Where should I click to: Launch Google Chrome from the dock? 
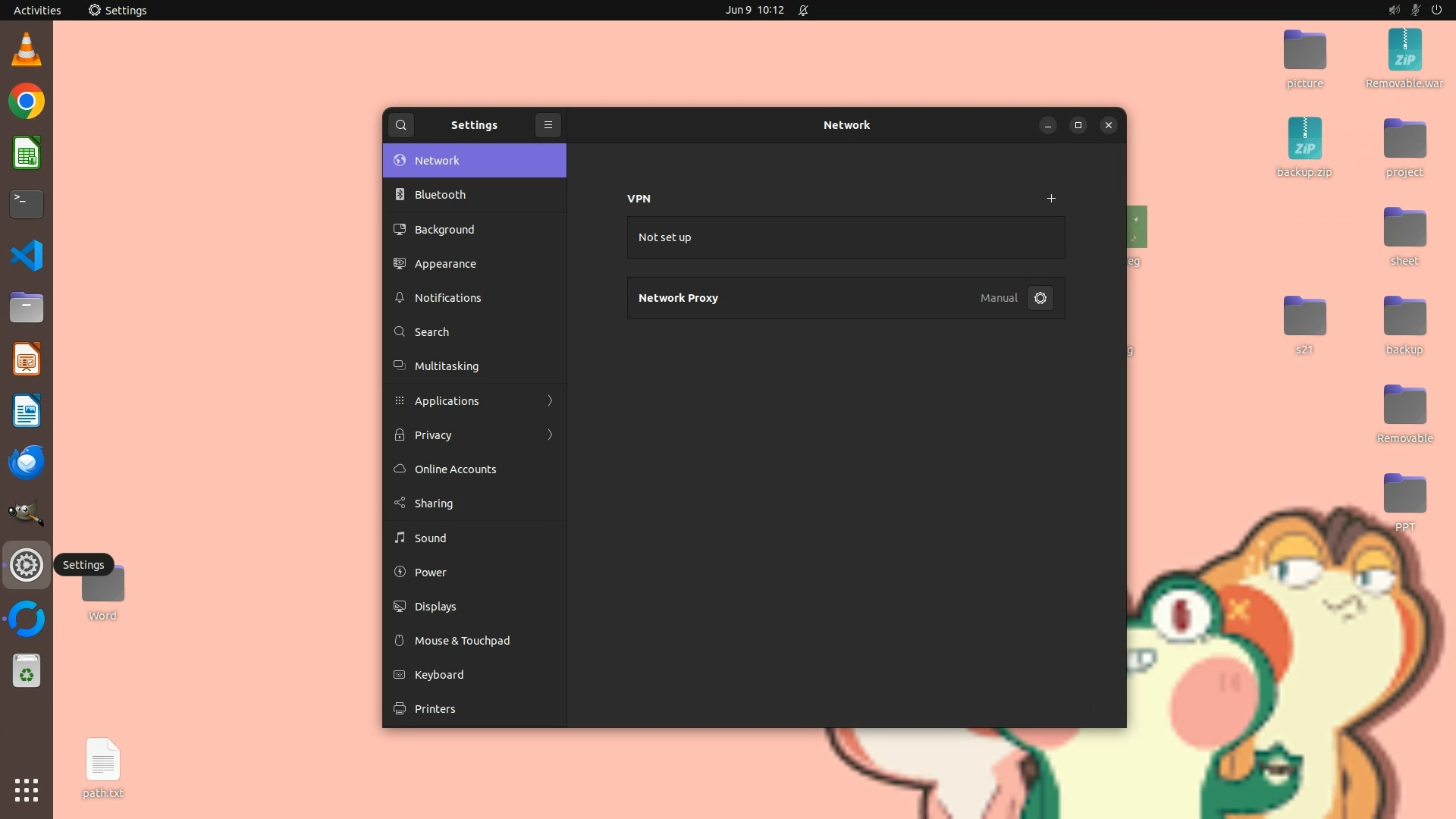click(27, 102)
